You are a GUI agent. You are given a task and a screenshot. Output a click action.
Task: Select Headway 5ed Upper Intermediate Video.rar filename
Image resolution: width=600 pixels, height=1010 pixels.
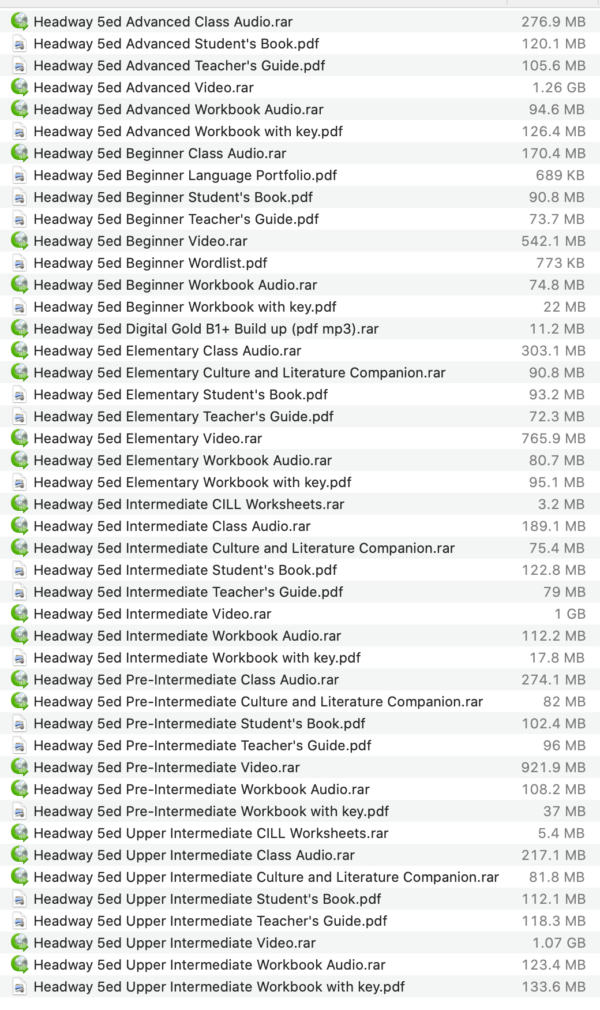pos(175,943)
